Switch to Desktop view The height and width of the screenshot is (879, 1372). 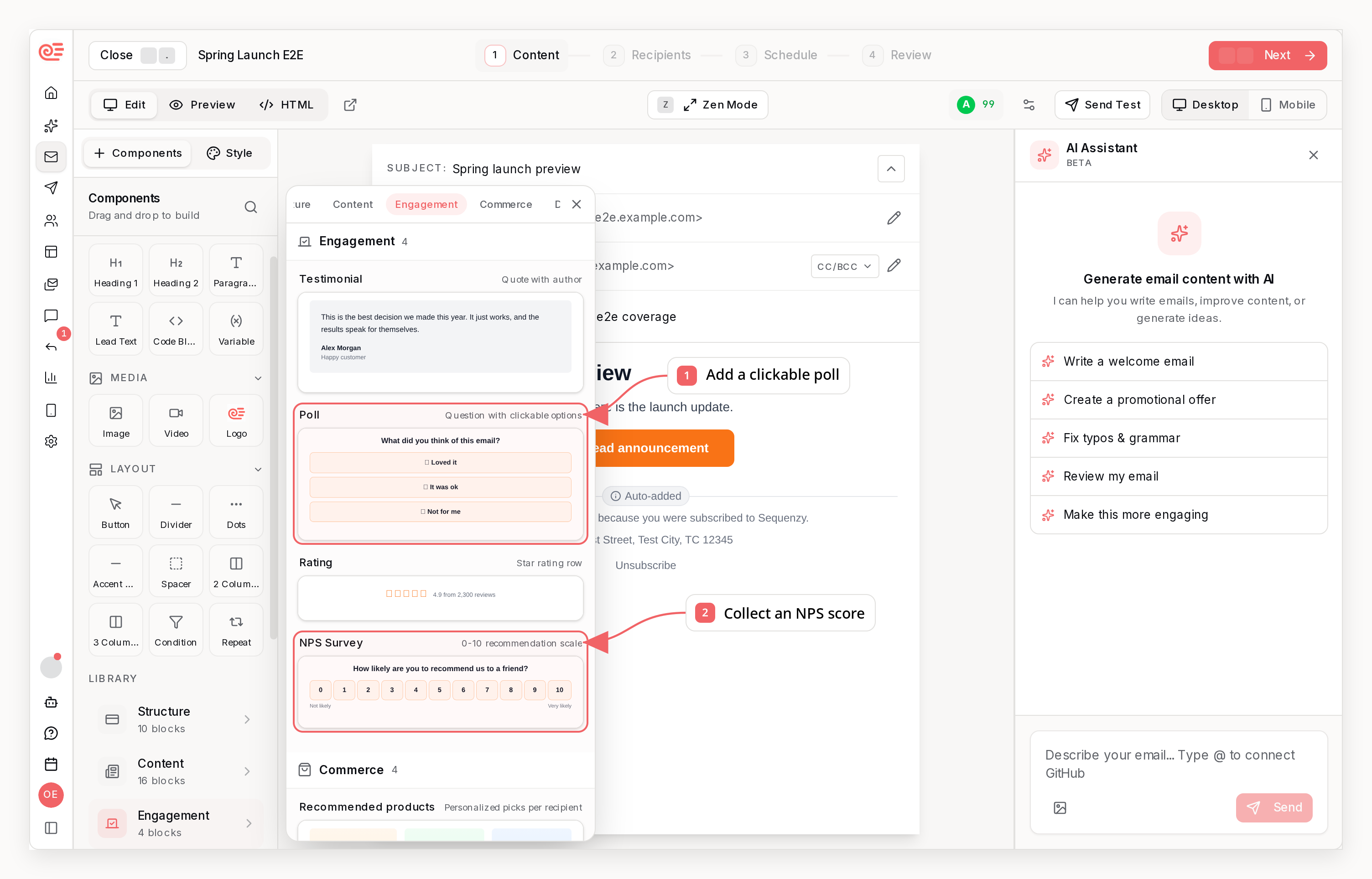point(1205,105)
